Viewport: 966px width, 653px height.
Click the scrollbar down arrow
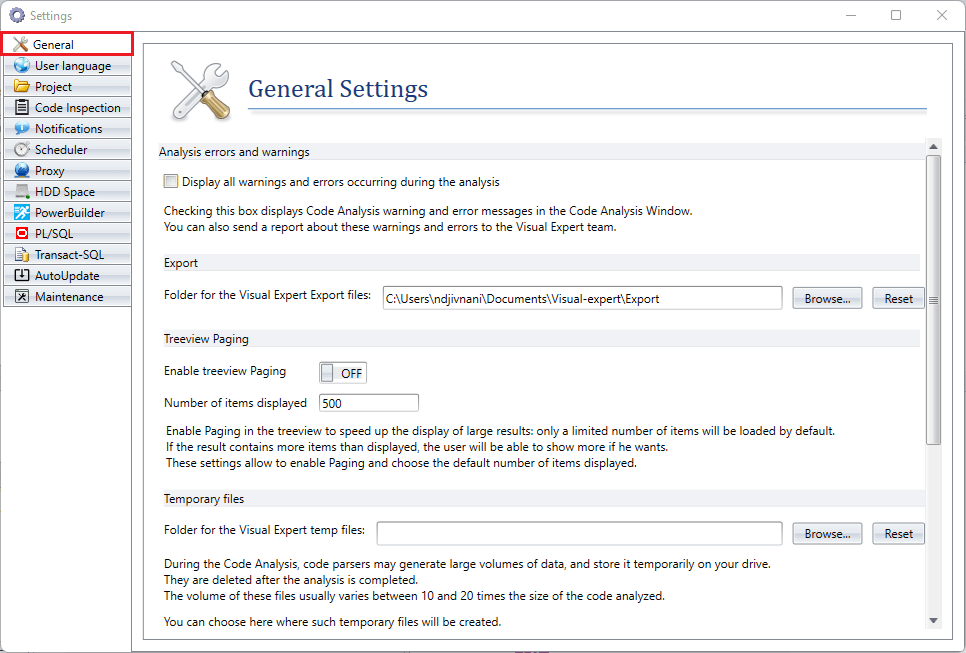coord(933,620)
